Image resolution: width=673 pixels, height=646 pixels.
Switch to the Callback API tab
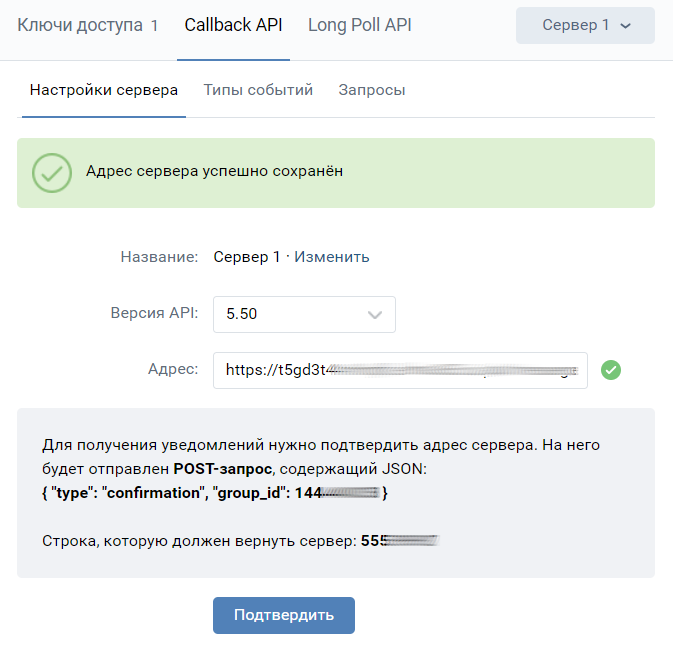tap(235, 26)
